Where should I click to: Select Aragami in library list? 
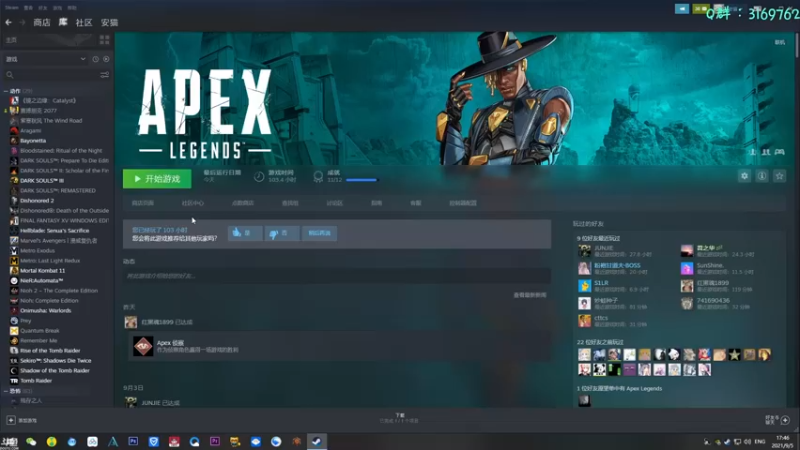click(31, 131)
